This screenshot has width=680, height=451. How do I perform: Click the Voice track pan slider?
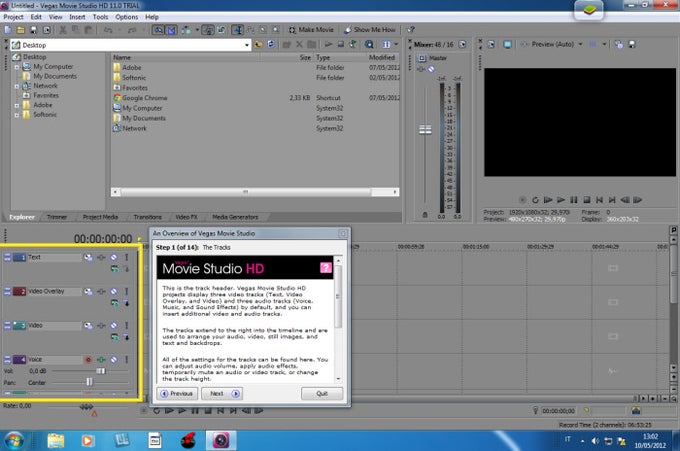[x=90, y=382]
